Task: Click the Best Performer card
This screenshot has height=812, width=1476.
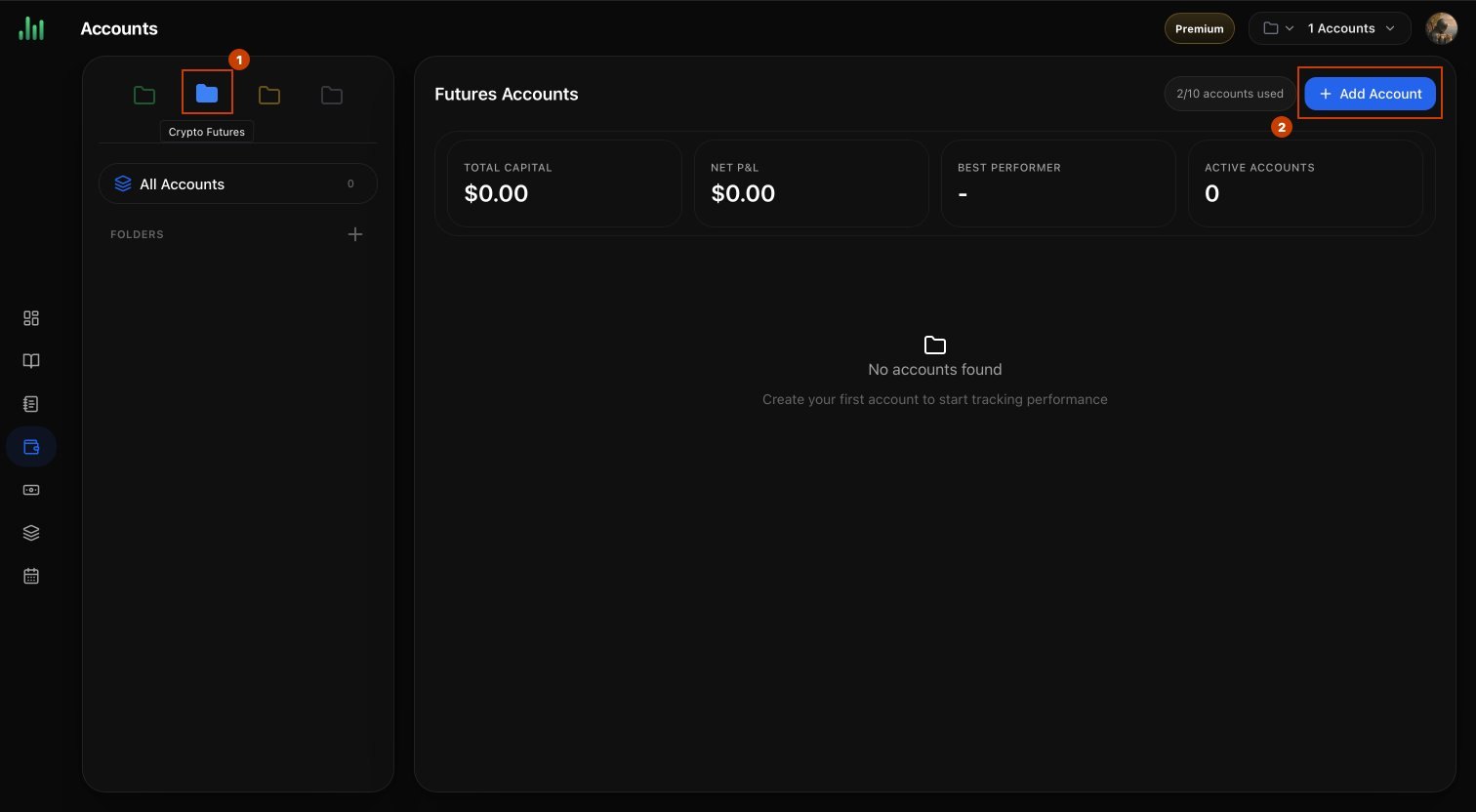Action: click(x=1058, y=183)
